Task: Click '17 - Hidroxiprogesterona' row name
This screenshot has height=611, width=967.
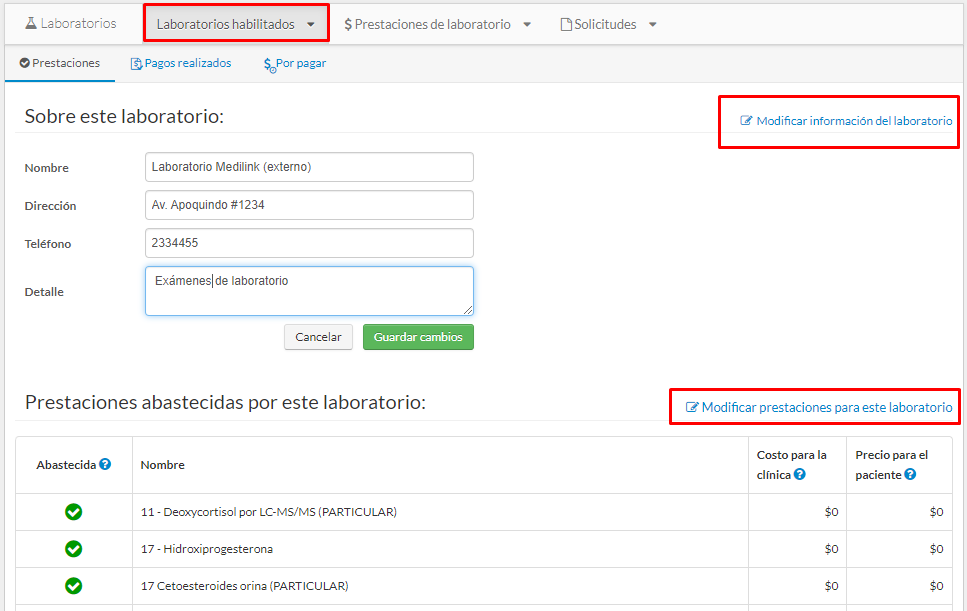Action: click(207, 549)
